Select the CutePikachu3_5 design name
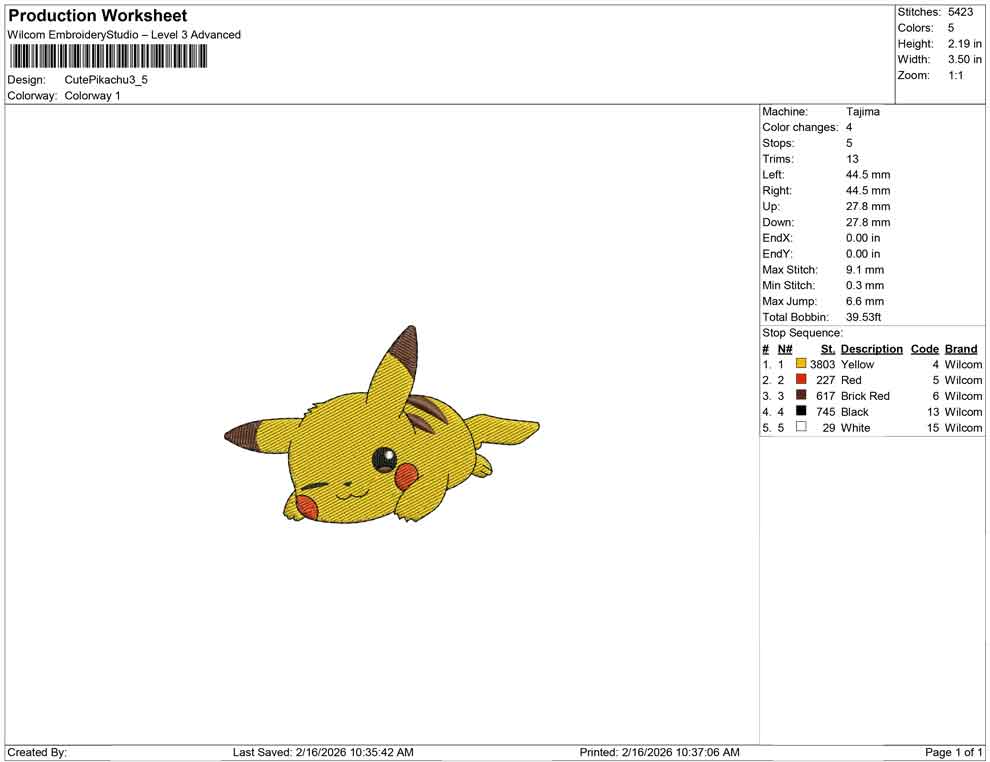Image resolution: width=990 pixels, height=762 pixels. tap(105, 80)
